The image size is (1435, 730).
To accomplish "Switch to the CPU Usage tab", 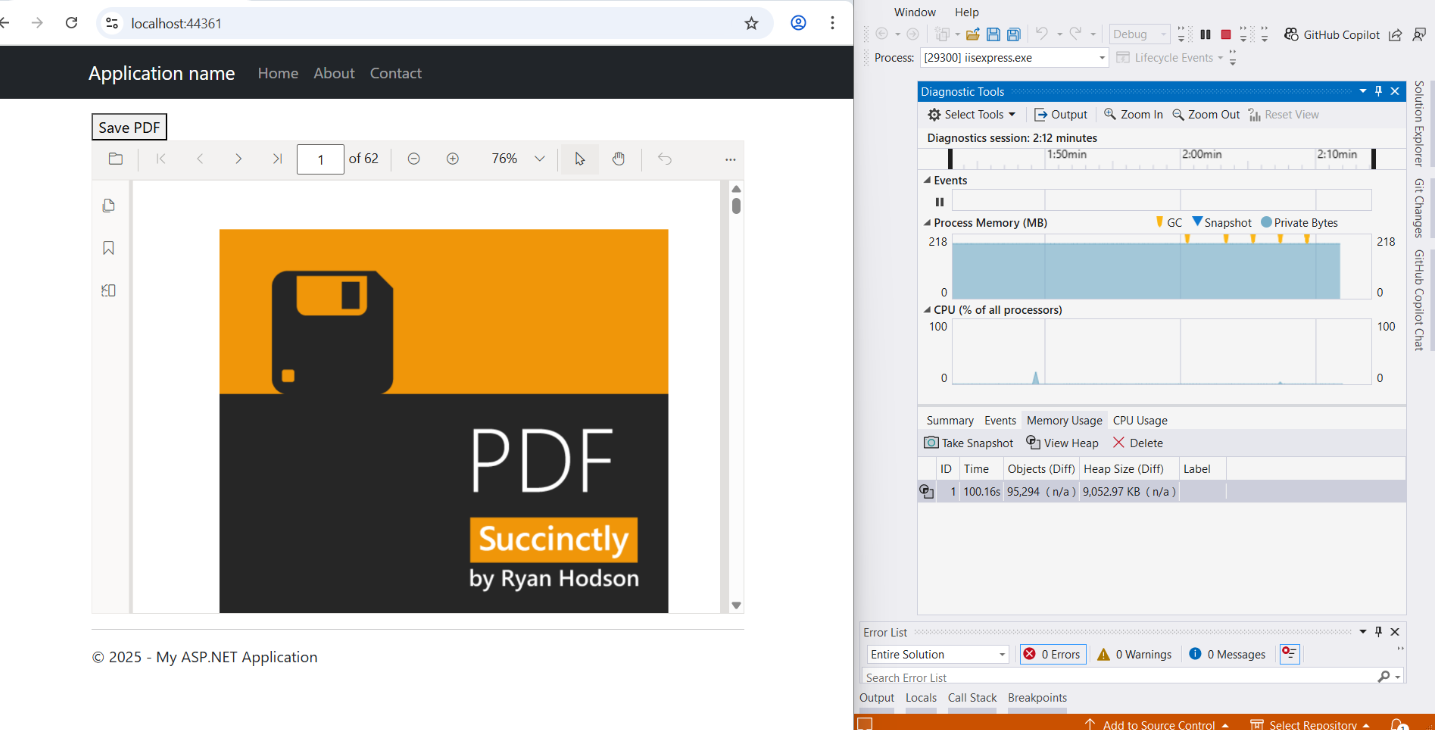I will pos(1140,420).
